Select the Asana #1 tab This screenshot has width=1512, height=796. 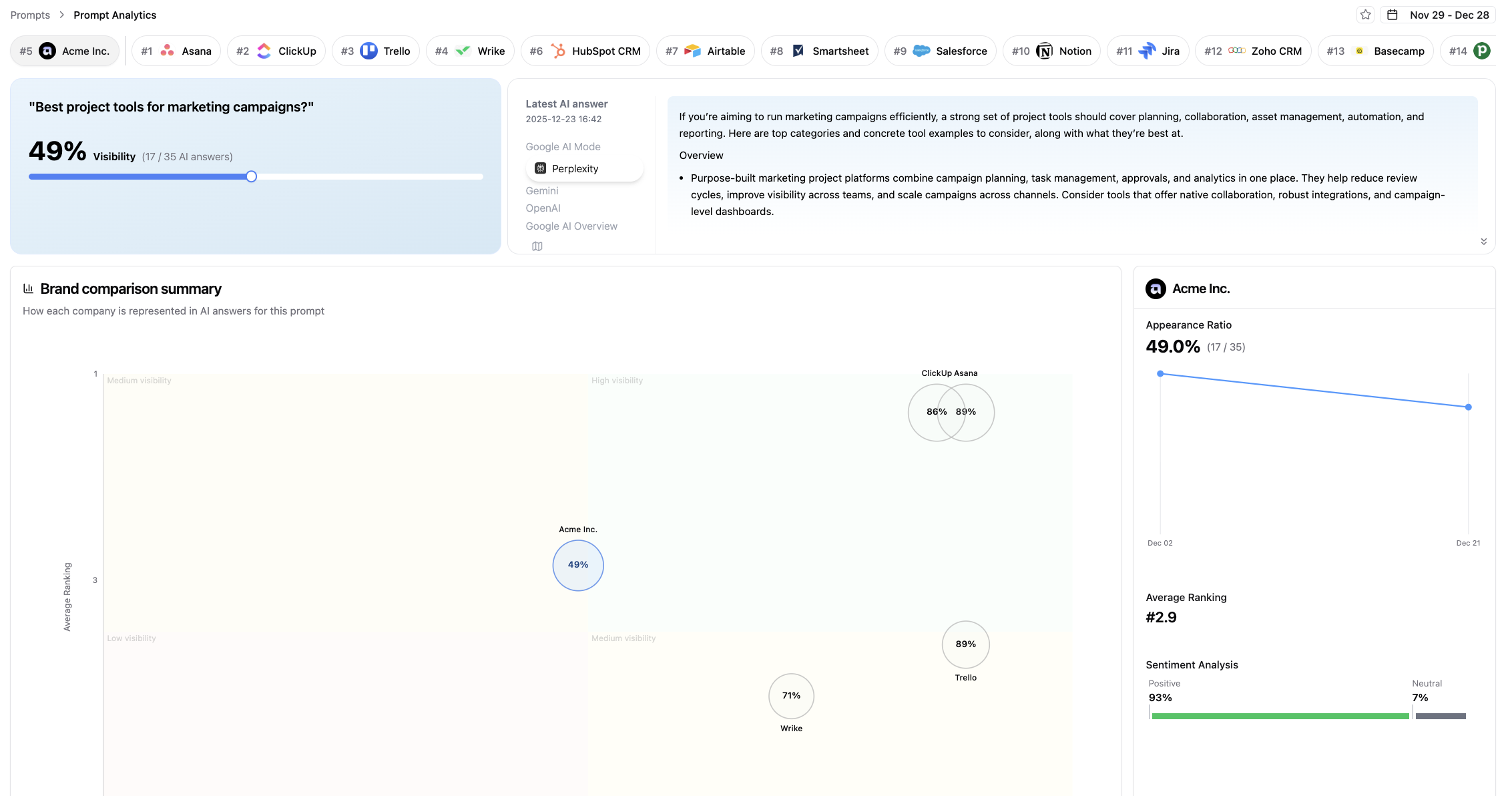click(x=176, y=51)
